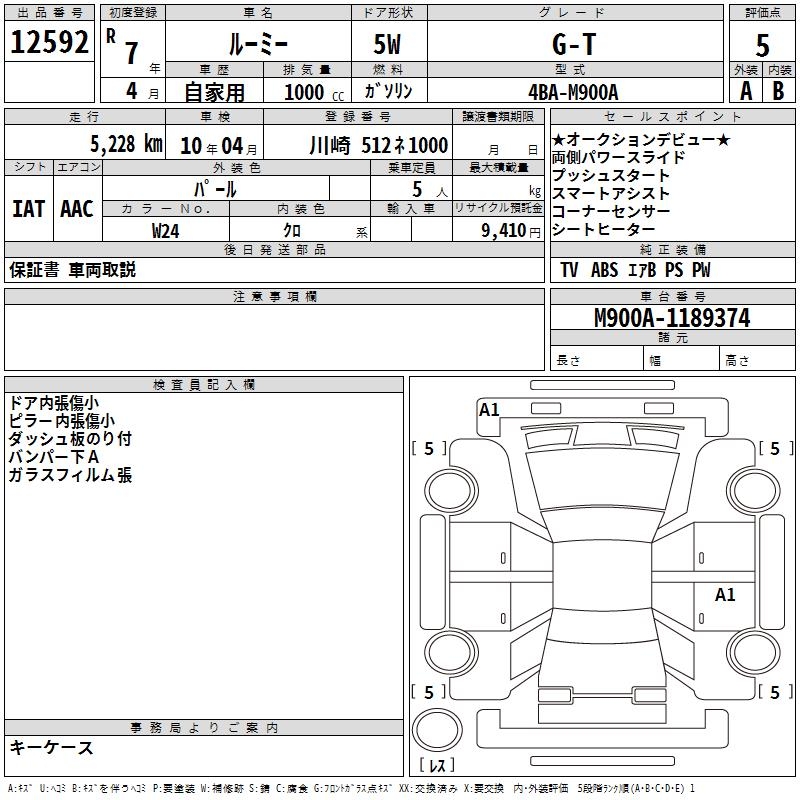Click inspector note ガラスフィルム張
Screen dimensions: 800x800
pos(70,475)
